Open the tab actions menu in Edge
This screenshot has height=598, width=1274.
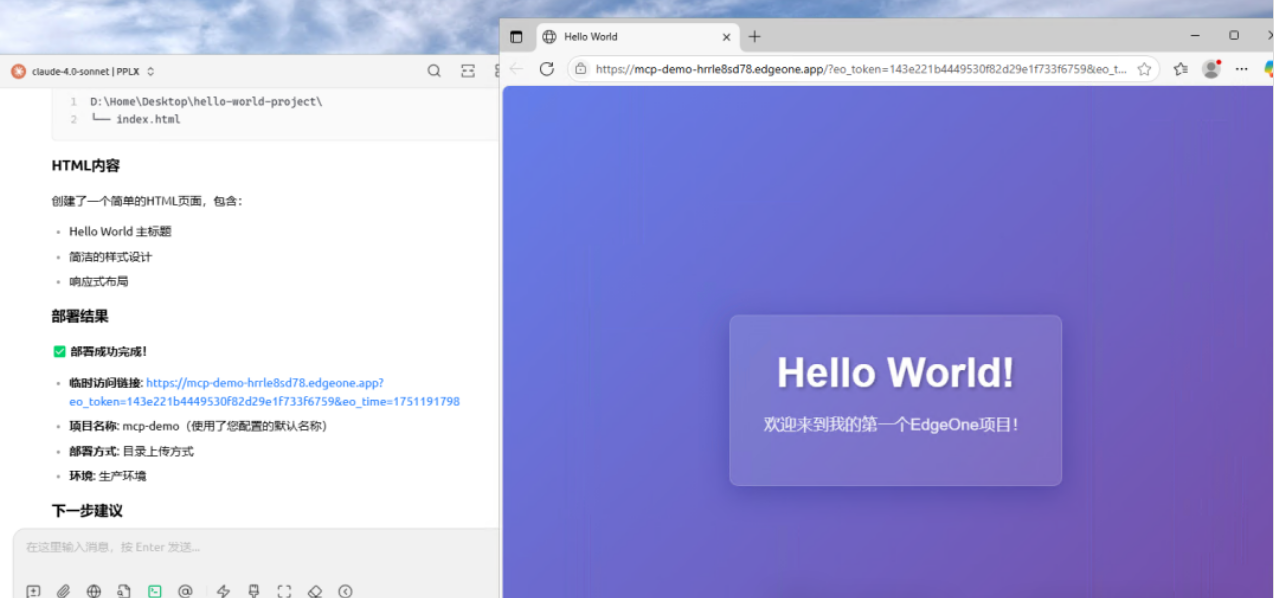[516, 37]
